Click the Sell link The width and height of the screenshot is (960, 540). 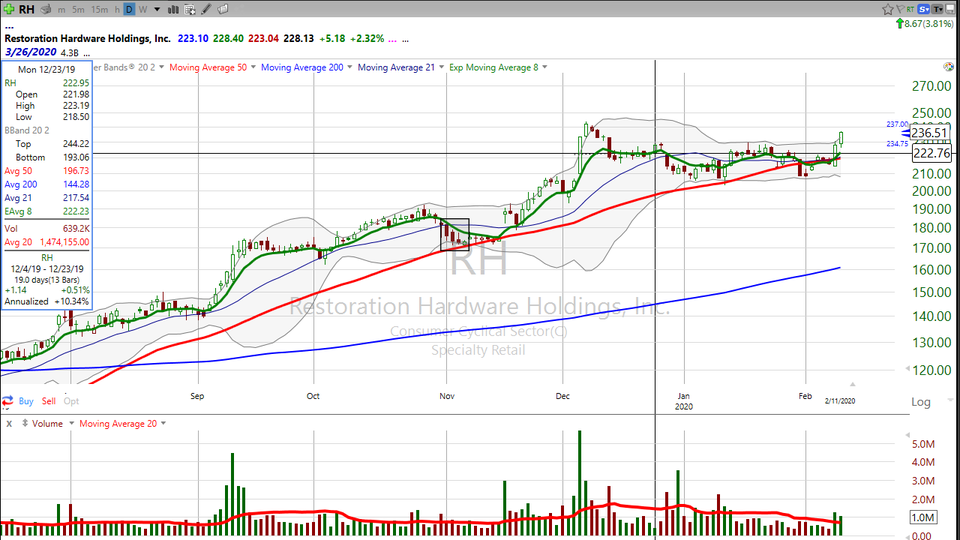click(48, 402)
